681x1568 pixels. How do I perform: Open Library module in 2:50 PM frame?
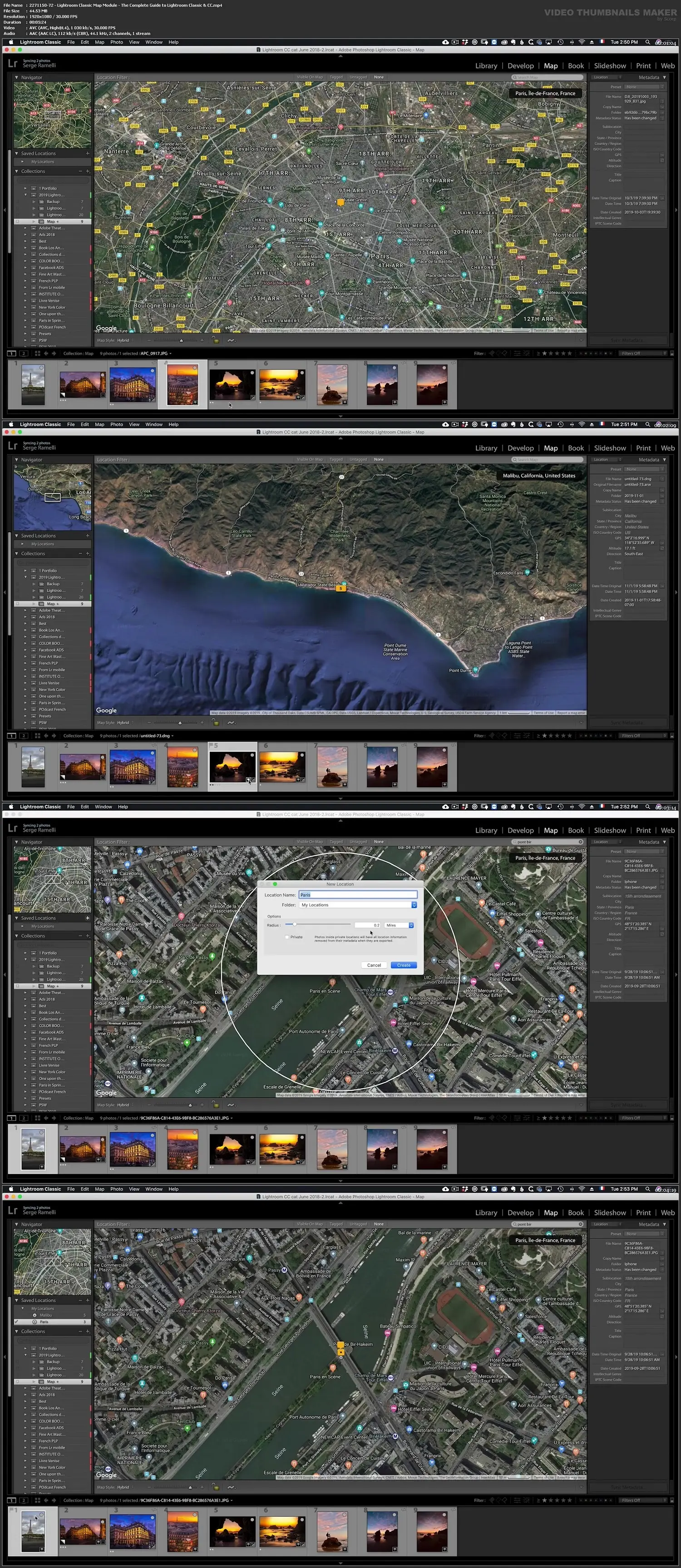tap(486, 66)
